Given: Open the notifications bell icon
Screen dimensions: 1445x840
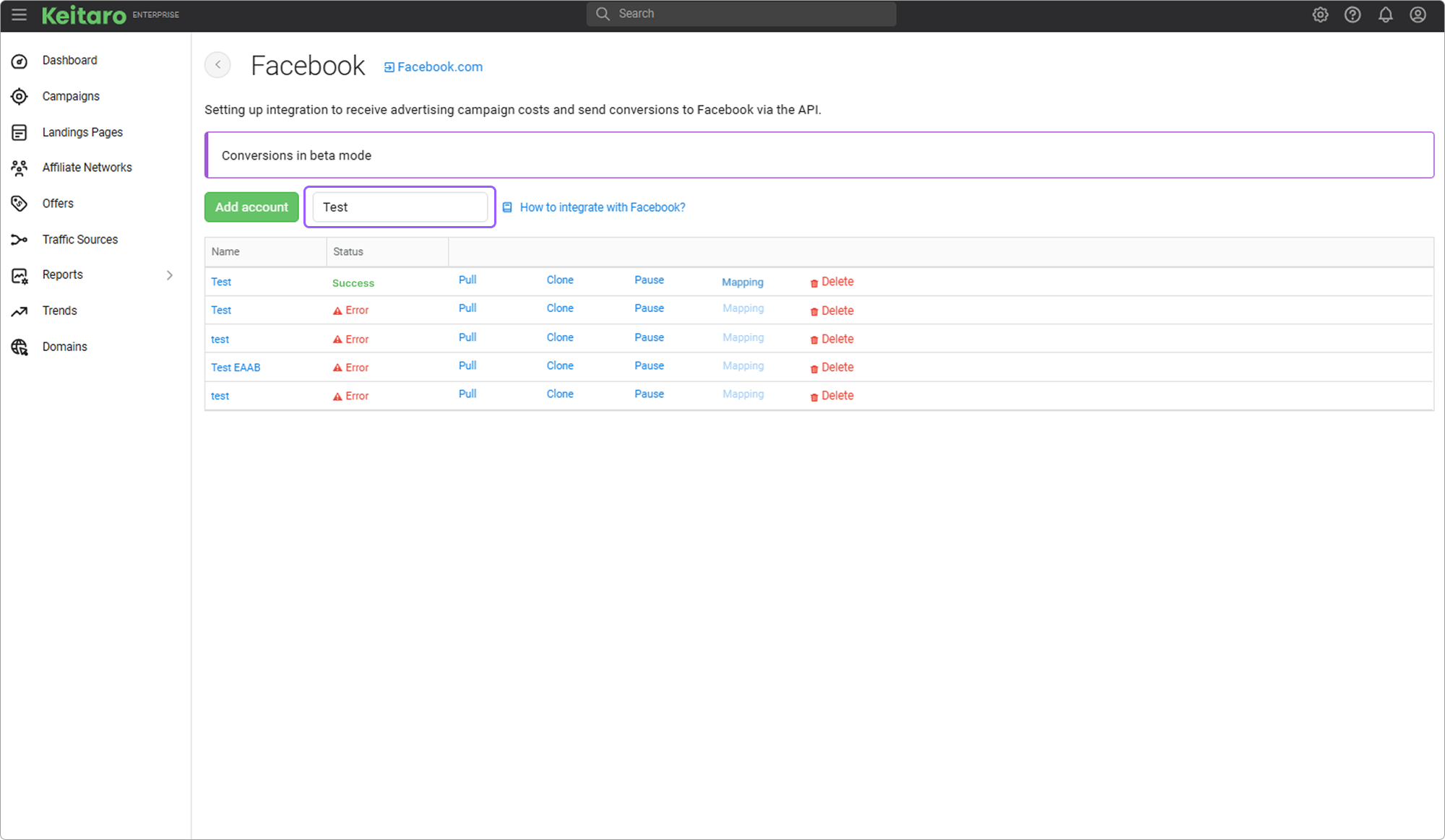Looking at the screenshot, I should (x=1385, y=14).
